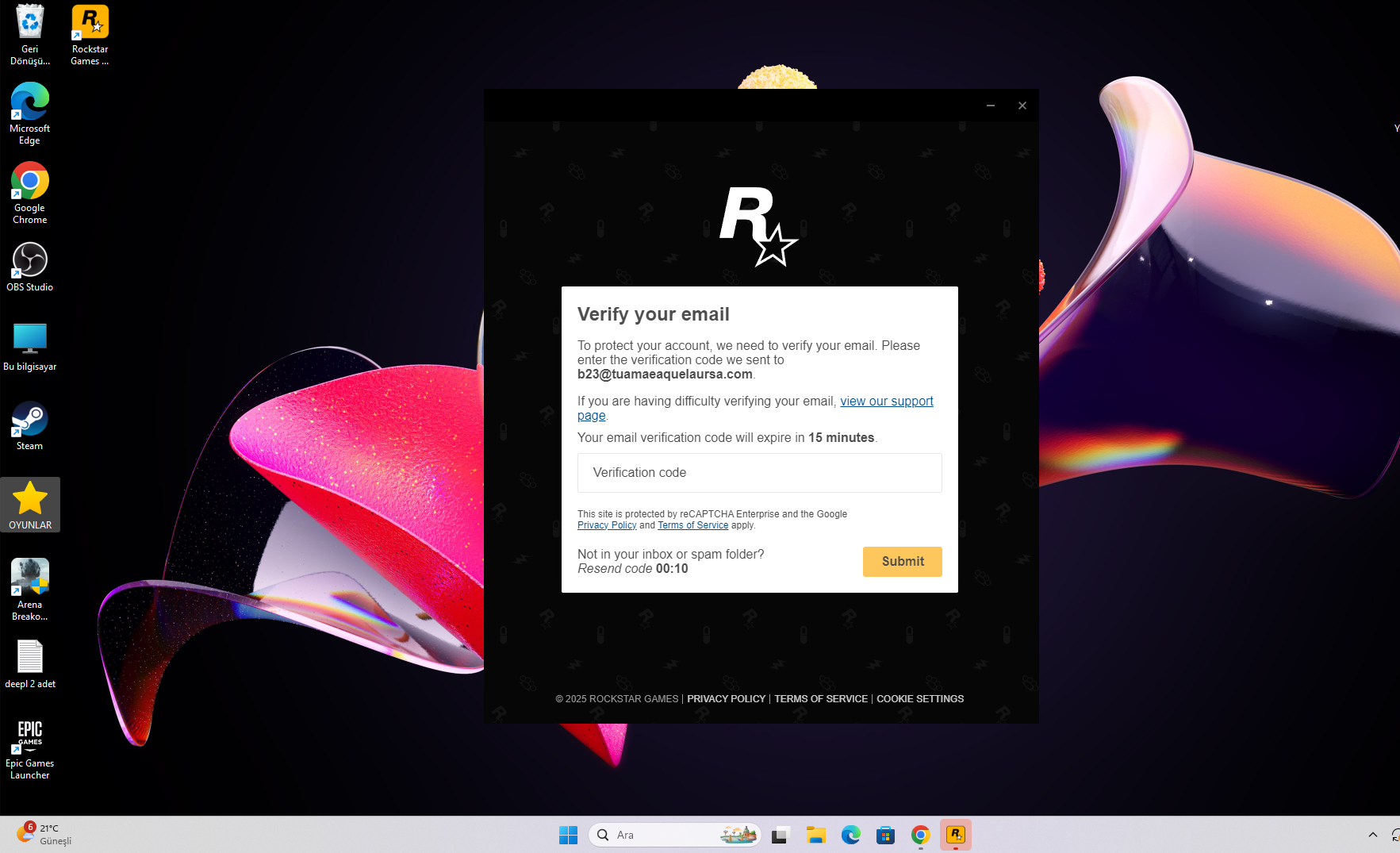The image size is (1400, 853).
Task: Click the Rockstar Games logo
Action: coord(758,227)
